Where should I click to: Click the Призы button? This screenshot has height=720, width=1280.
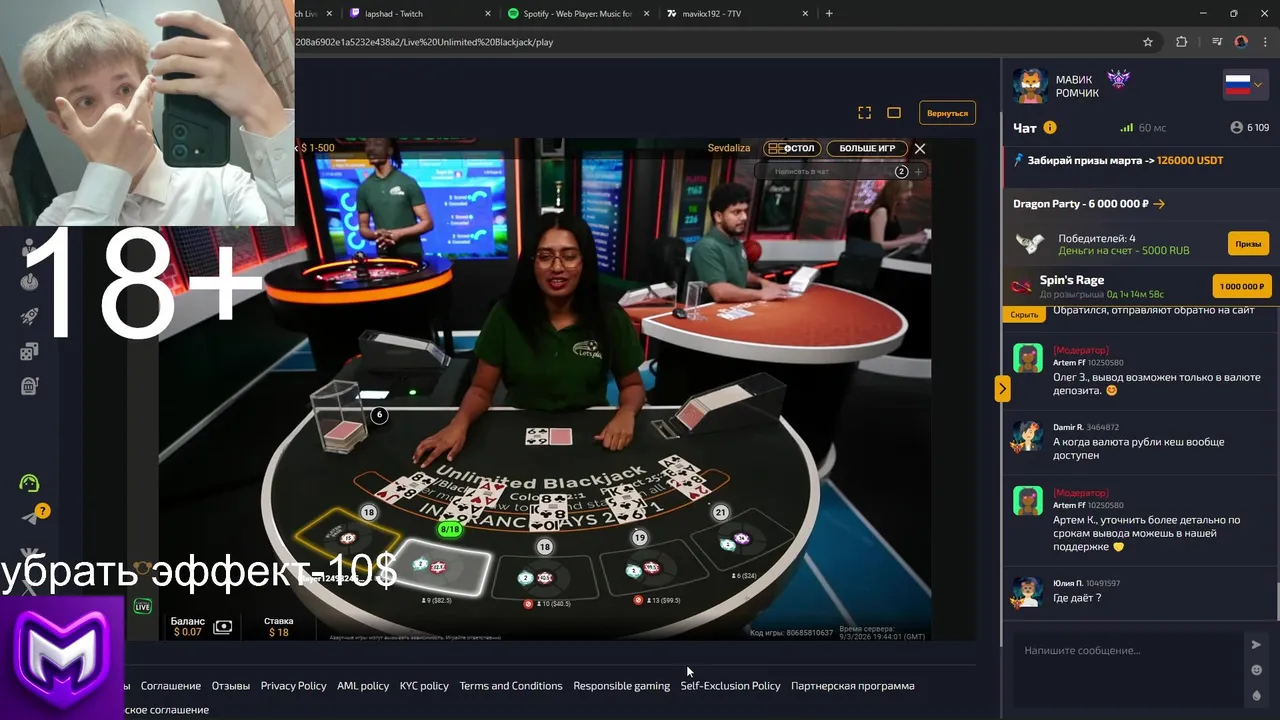pyautogui.click(x=1248, y=244)
